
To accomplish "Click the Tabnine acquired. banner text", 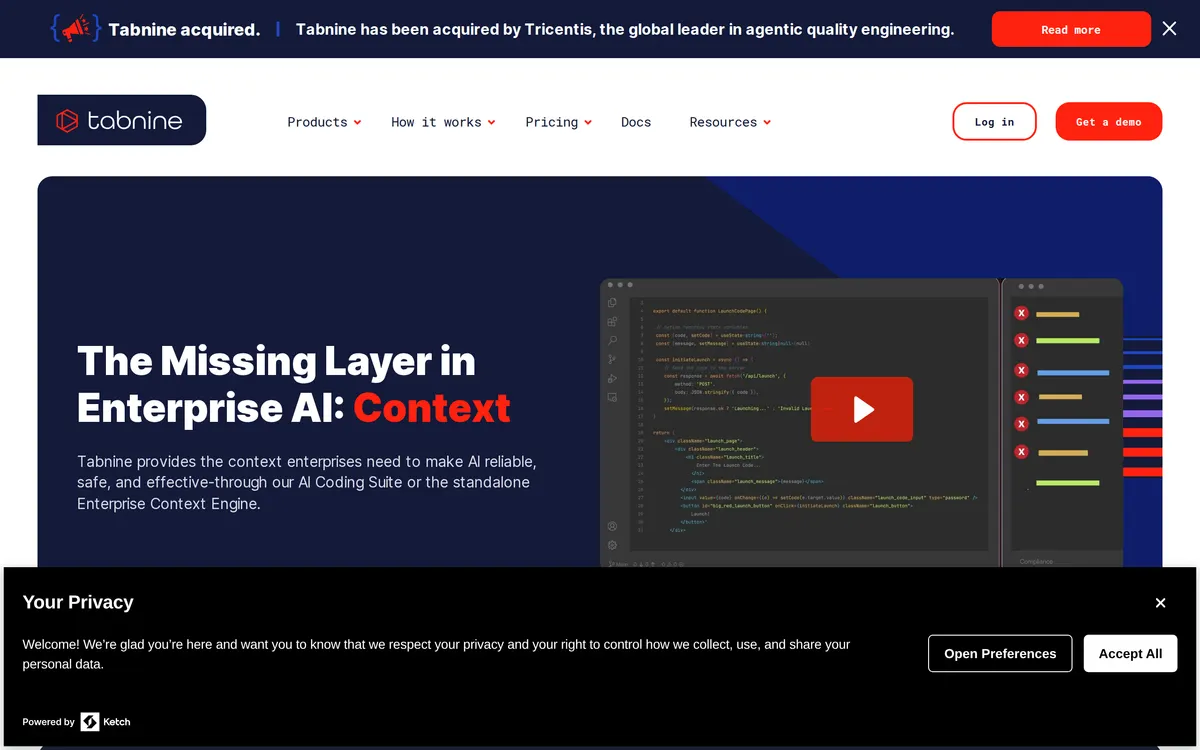I will coord(184,29).
